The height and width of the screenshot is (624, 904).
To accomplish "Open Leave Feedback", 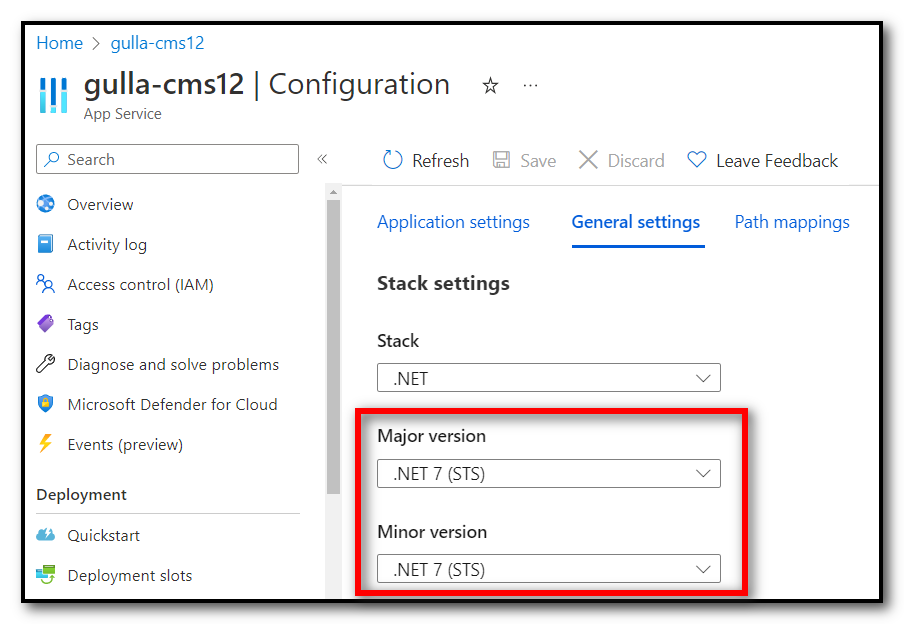I will pyautogui.click(x=762, y=160).
